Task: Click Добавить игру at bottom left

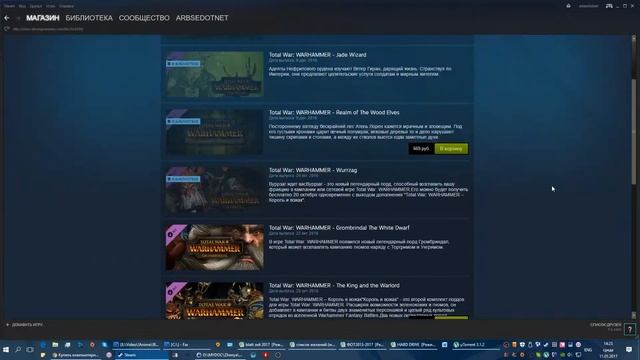Action: (x=24, y=325)
